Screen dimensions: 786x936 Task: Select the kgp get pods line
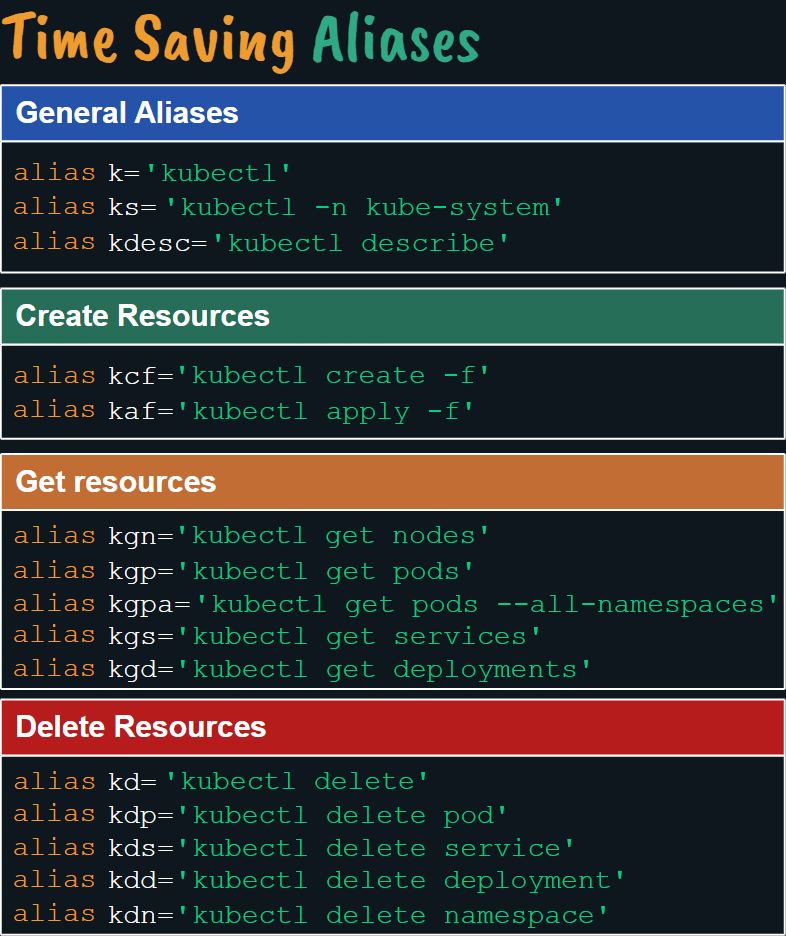[243, 571]
